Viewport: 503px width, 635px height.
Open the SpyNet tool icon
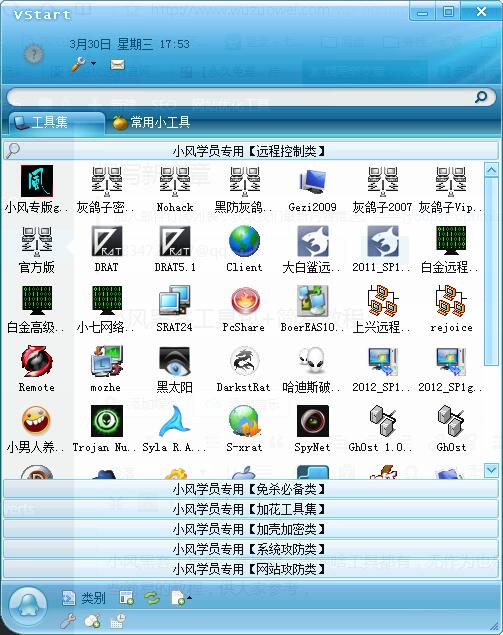[x=312, y=421]
